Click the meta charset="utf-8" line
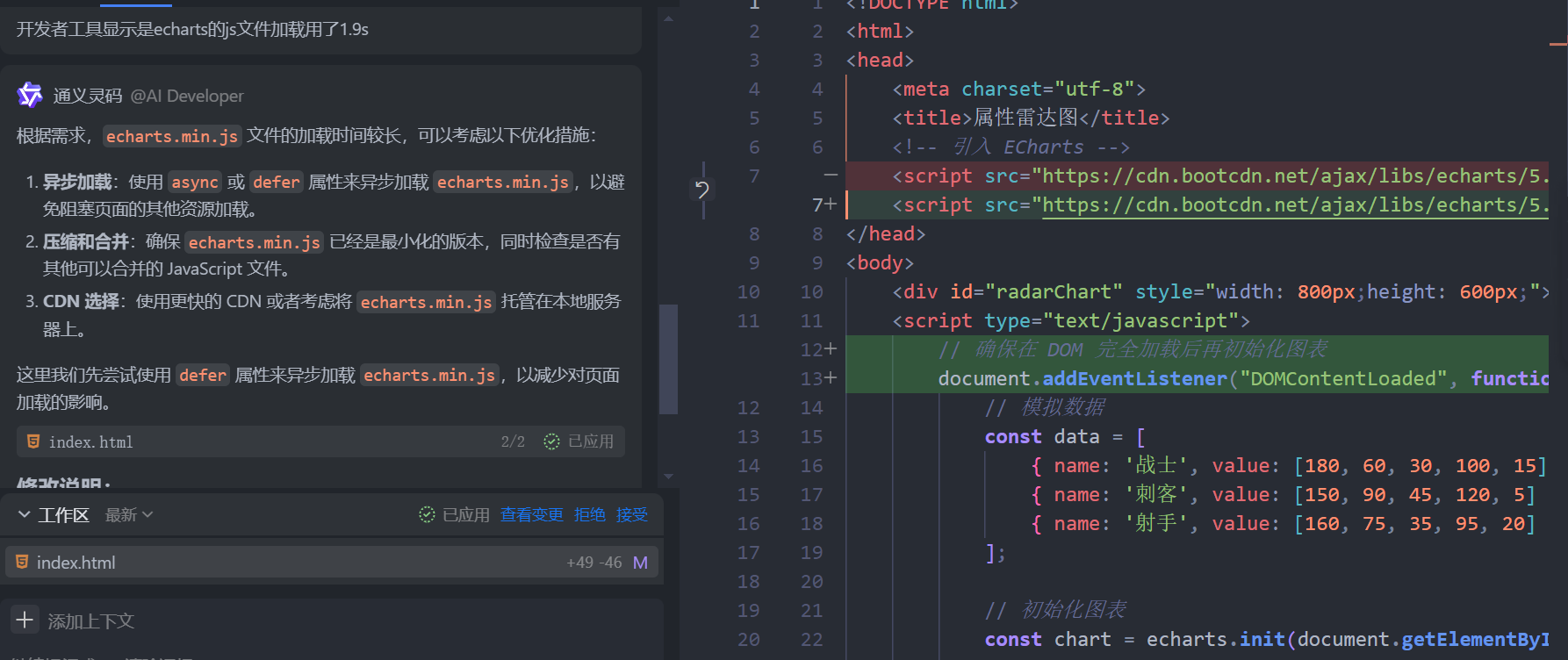 [1018, 89]
